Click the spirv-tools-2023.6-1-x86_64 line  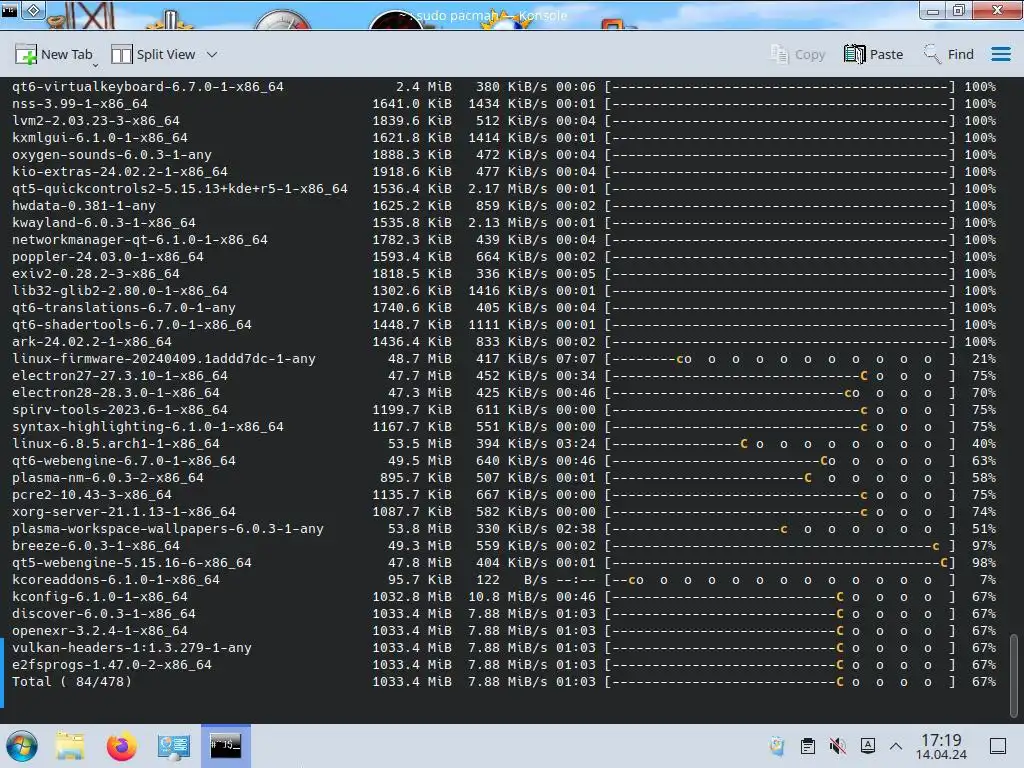click(x=504, y=409)
